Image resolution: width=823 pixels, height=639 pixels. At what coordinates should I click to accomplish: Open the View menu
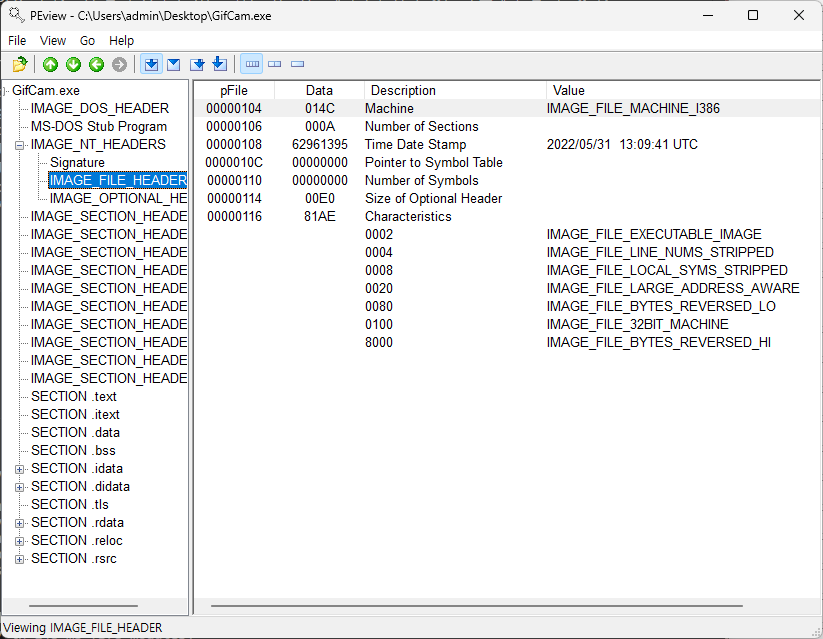[x=53, y=41]
